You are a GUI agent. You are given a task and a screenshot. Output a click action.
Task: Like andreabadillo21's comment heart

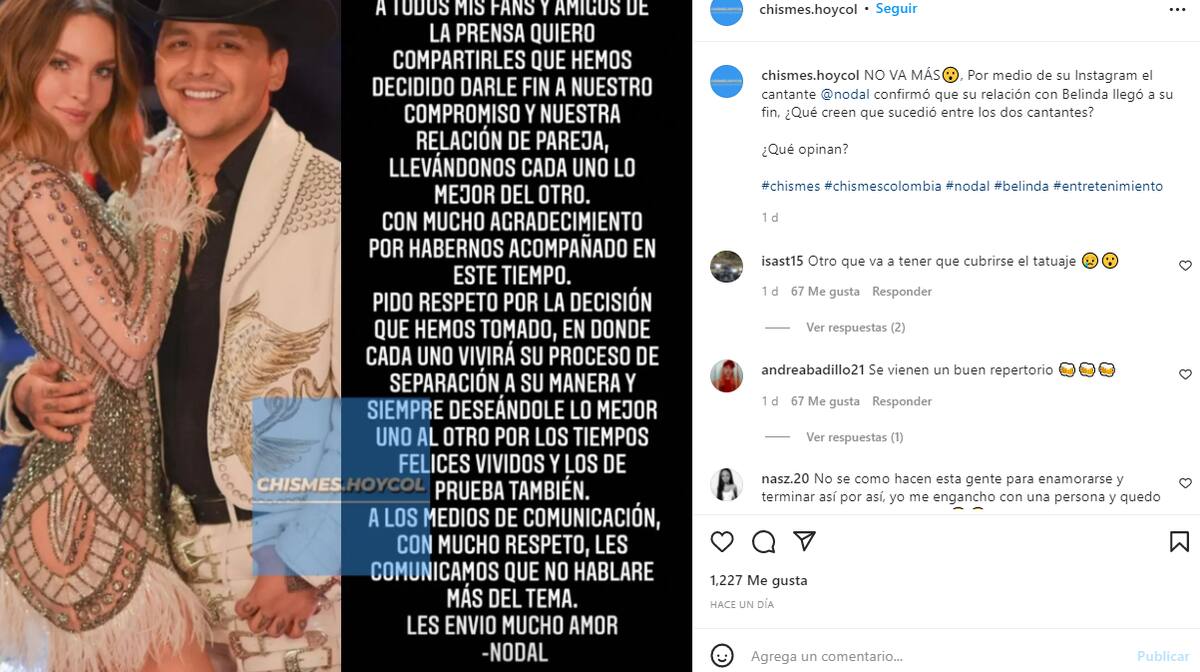(1185, 374)
